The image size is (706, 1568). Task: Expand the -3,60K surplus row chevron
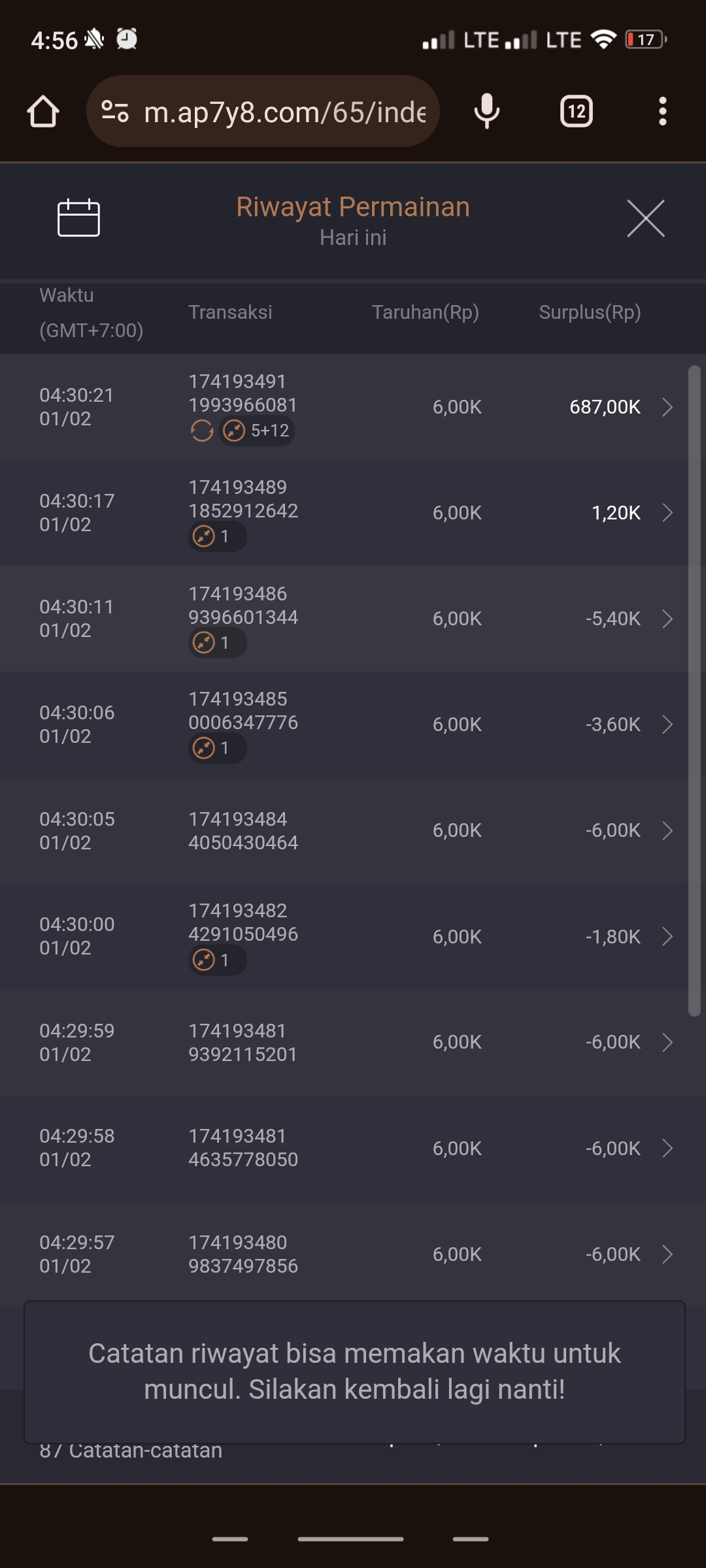click(x=667, y=725)
